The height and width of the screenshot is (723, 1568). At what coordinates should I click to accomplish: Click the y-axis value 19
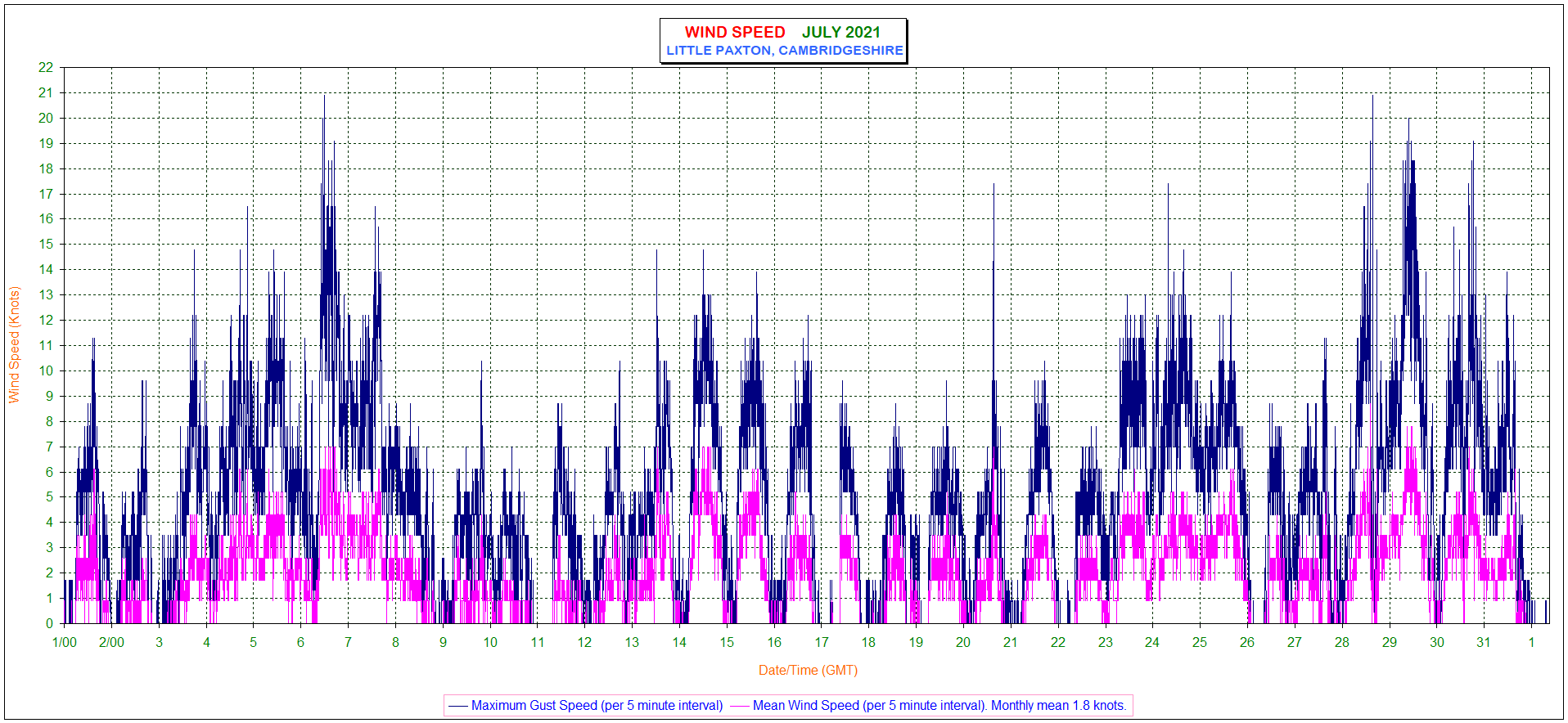(46, 143)
